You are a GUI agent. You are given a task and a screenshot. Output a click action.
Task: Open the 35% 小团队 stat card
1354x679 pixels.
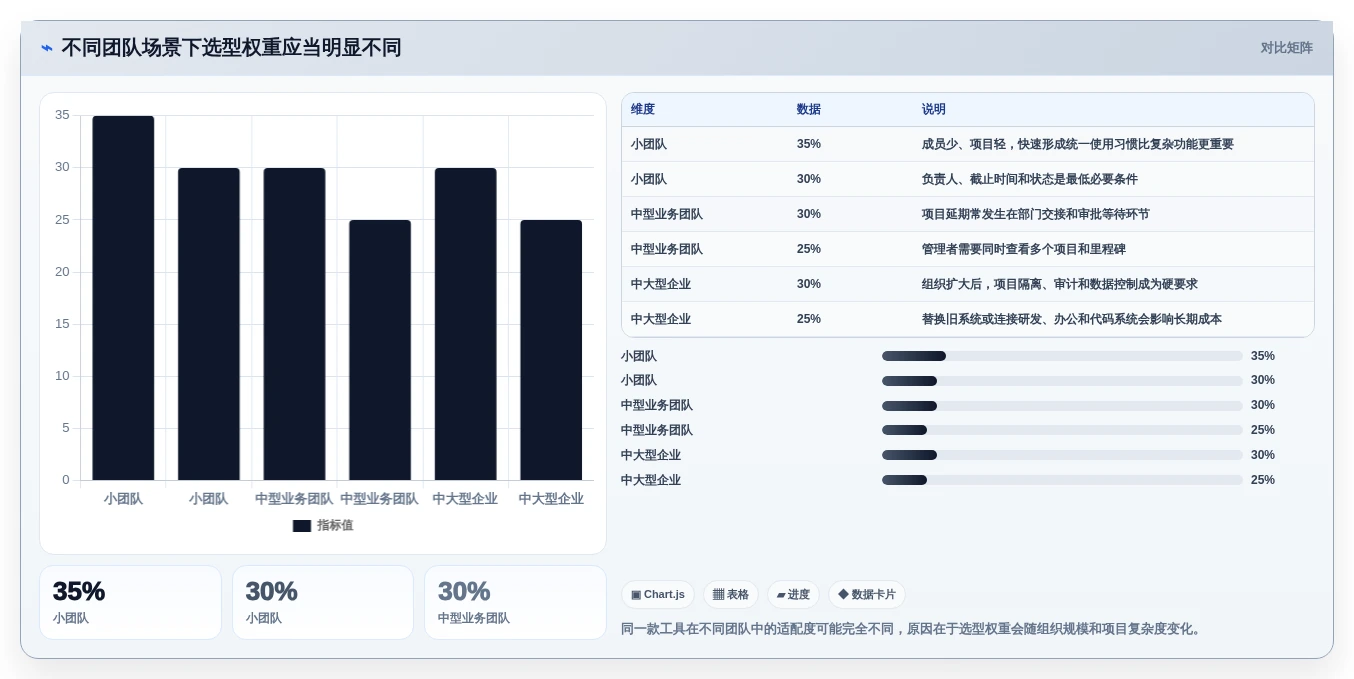(x=130, y=603)
